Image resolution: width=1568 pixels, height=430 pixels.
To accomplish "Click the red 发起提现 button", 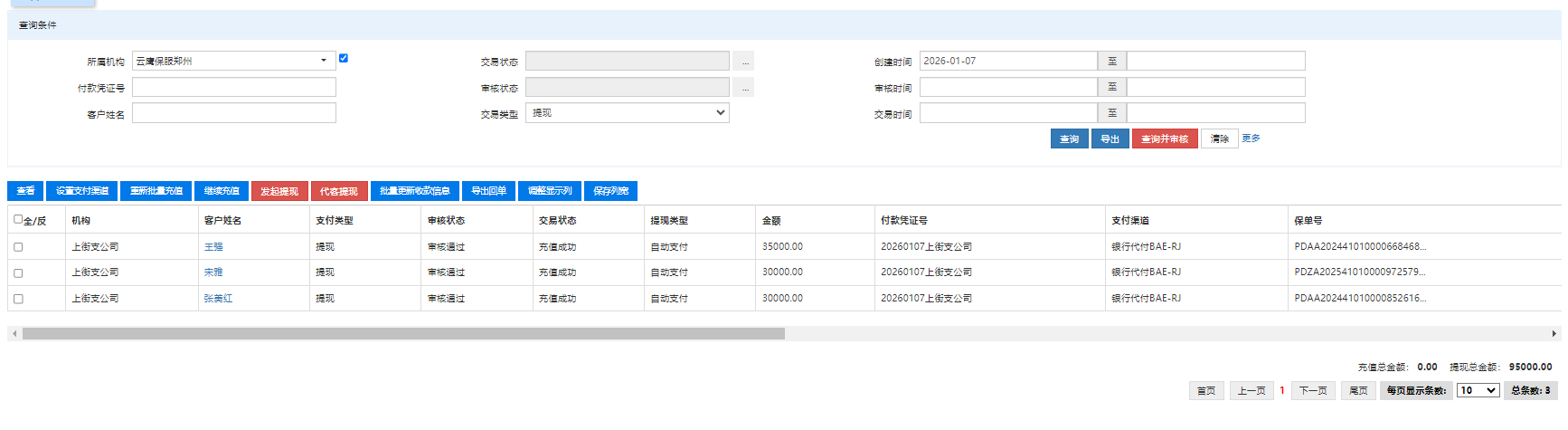I will (x=279, y=191).
